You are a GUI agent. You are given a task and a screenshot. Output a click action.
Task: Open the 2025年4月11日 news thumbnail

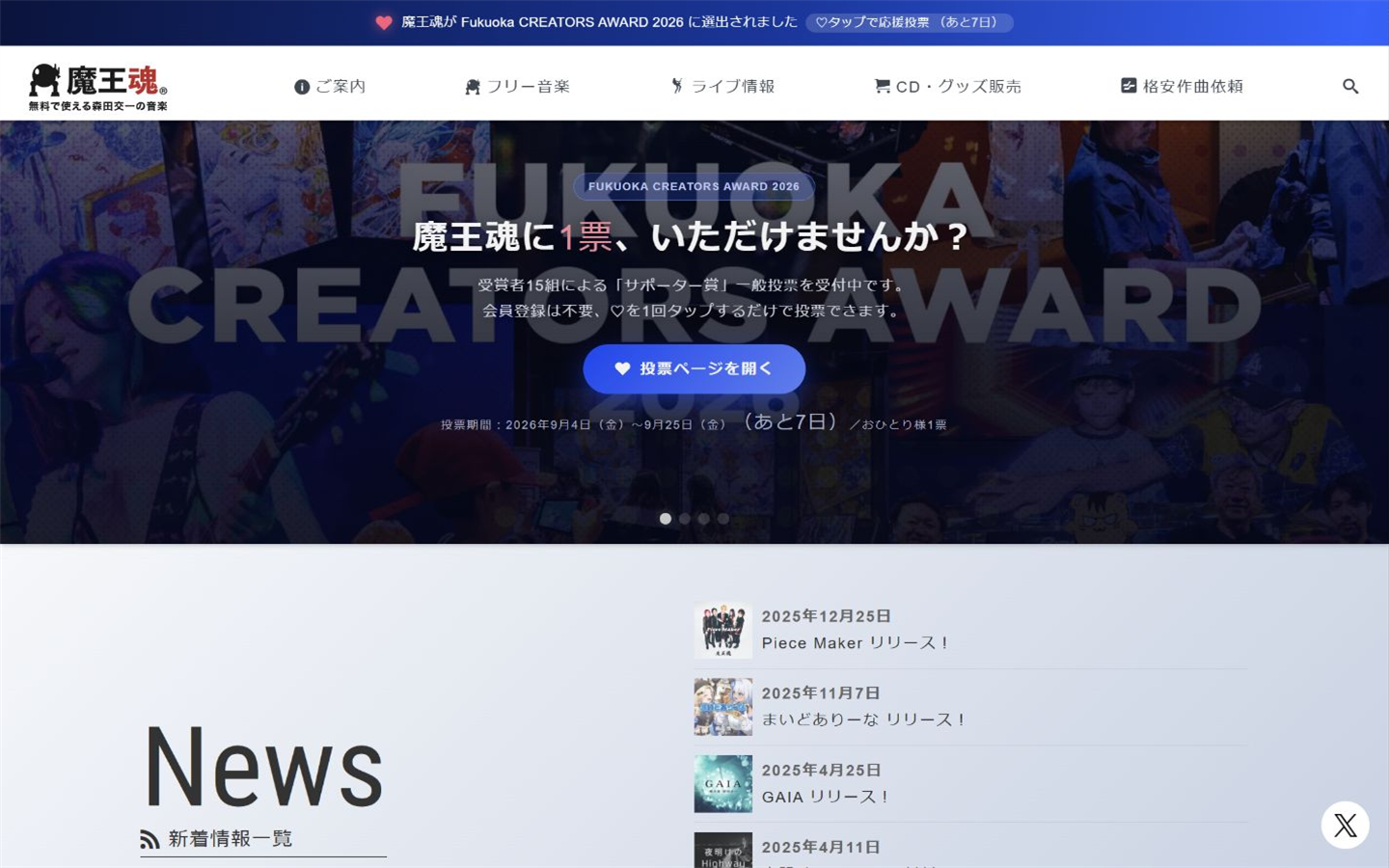coord(723,851)
